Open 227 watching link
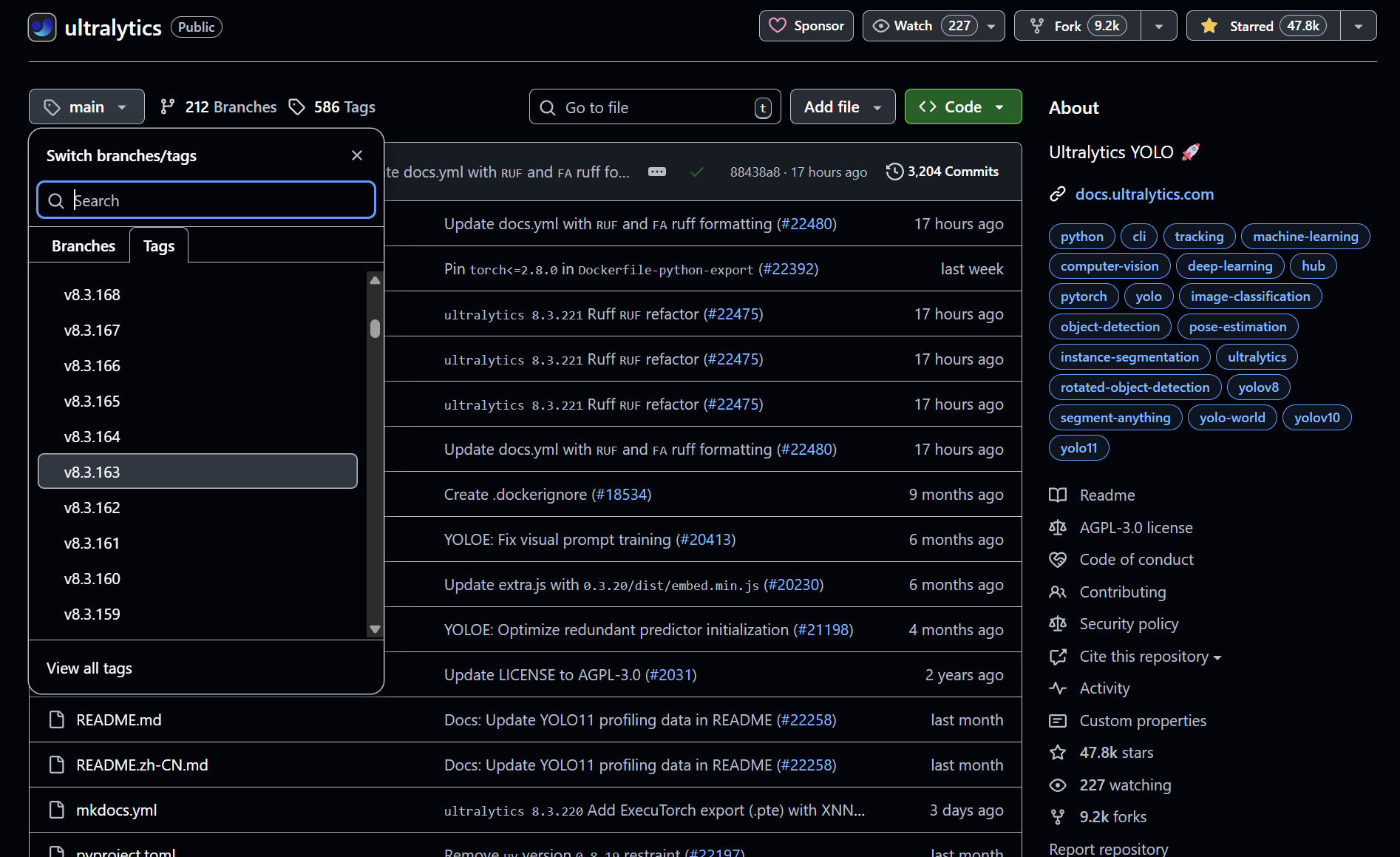The width and height of the screenshot is (1400, 857). [1110, 785]
